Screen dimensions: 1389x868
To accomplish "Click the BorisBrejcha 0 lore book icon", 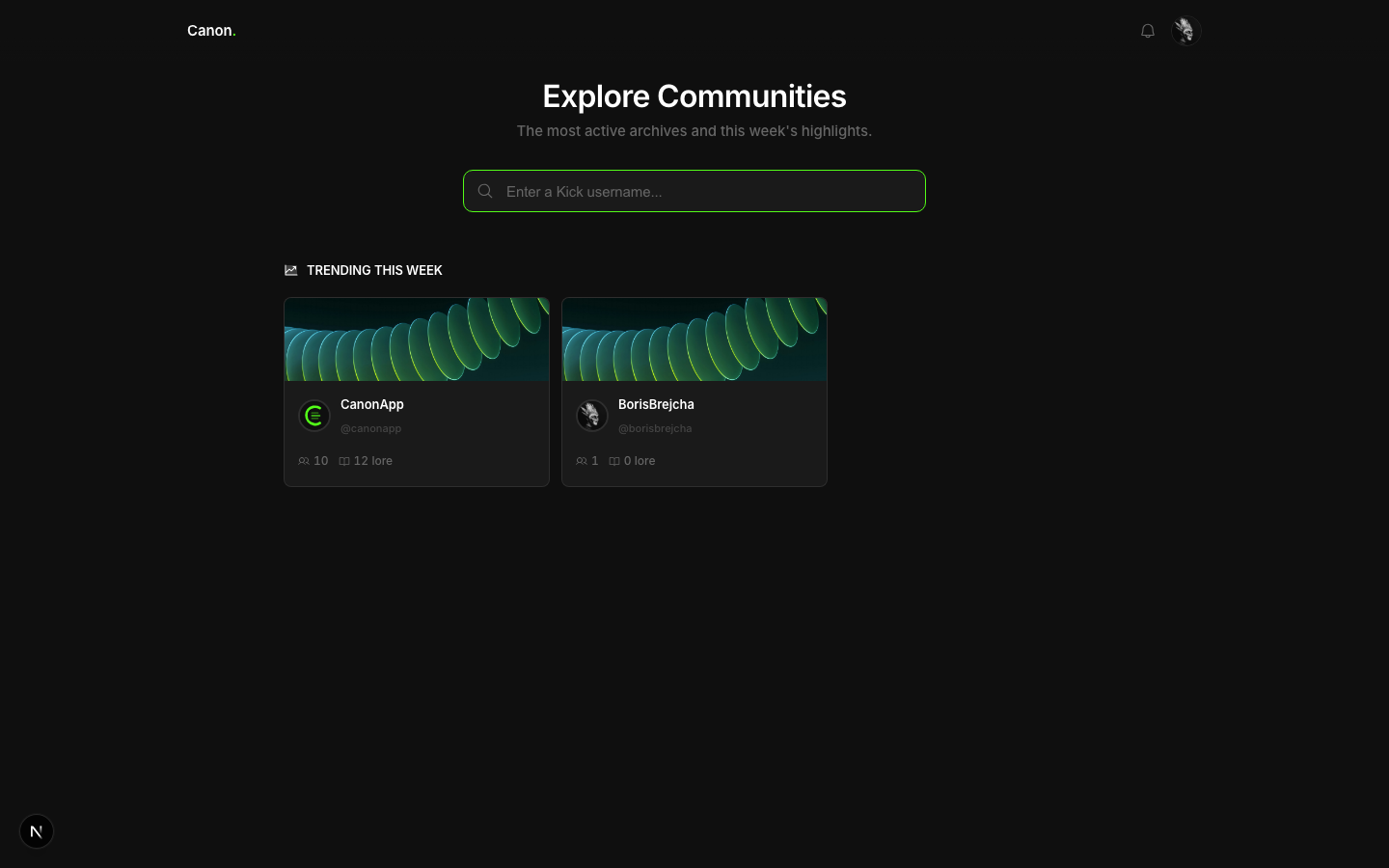I will click(614, 461).
